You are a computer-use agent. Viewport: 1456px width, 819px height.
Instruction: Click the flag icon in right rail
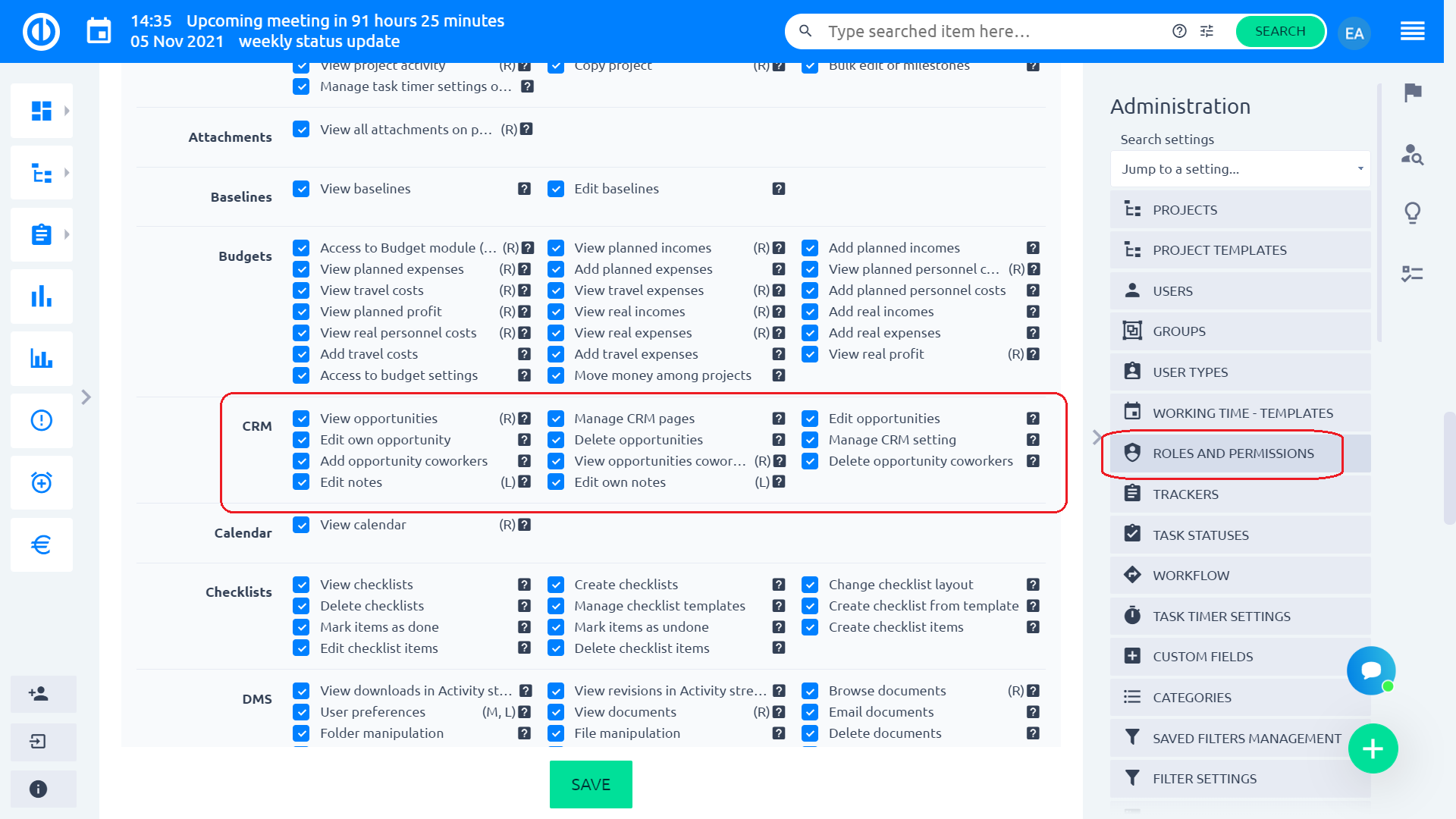click(1412, 93)
